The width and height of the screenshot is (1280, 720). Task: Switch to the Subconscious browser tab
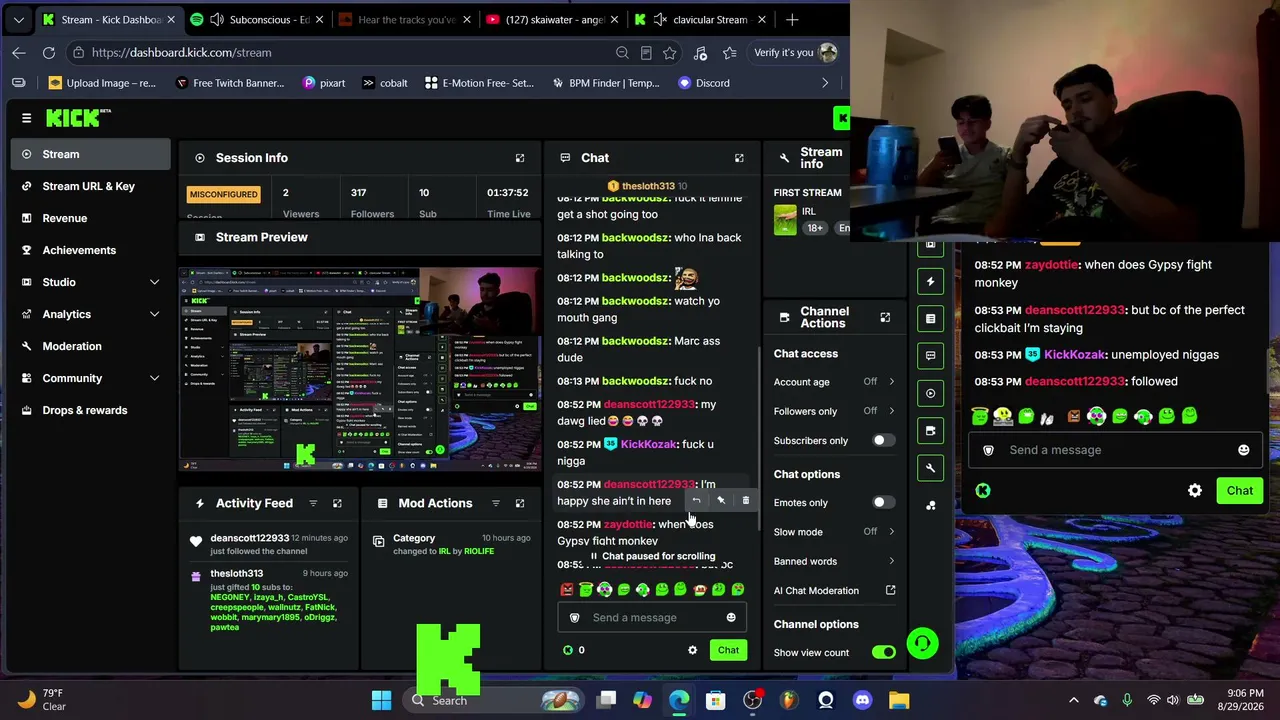click(257, 19)
